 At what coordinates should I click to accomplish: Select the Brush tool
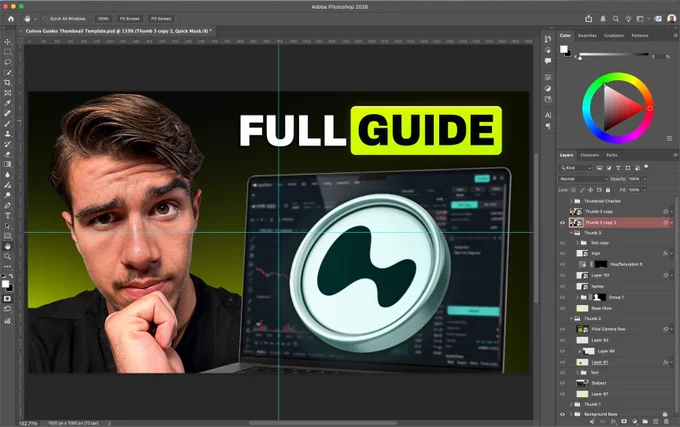[x=7, y=124]
